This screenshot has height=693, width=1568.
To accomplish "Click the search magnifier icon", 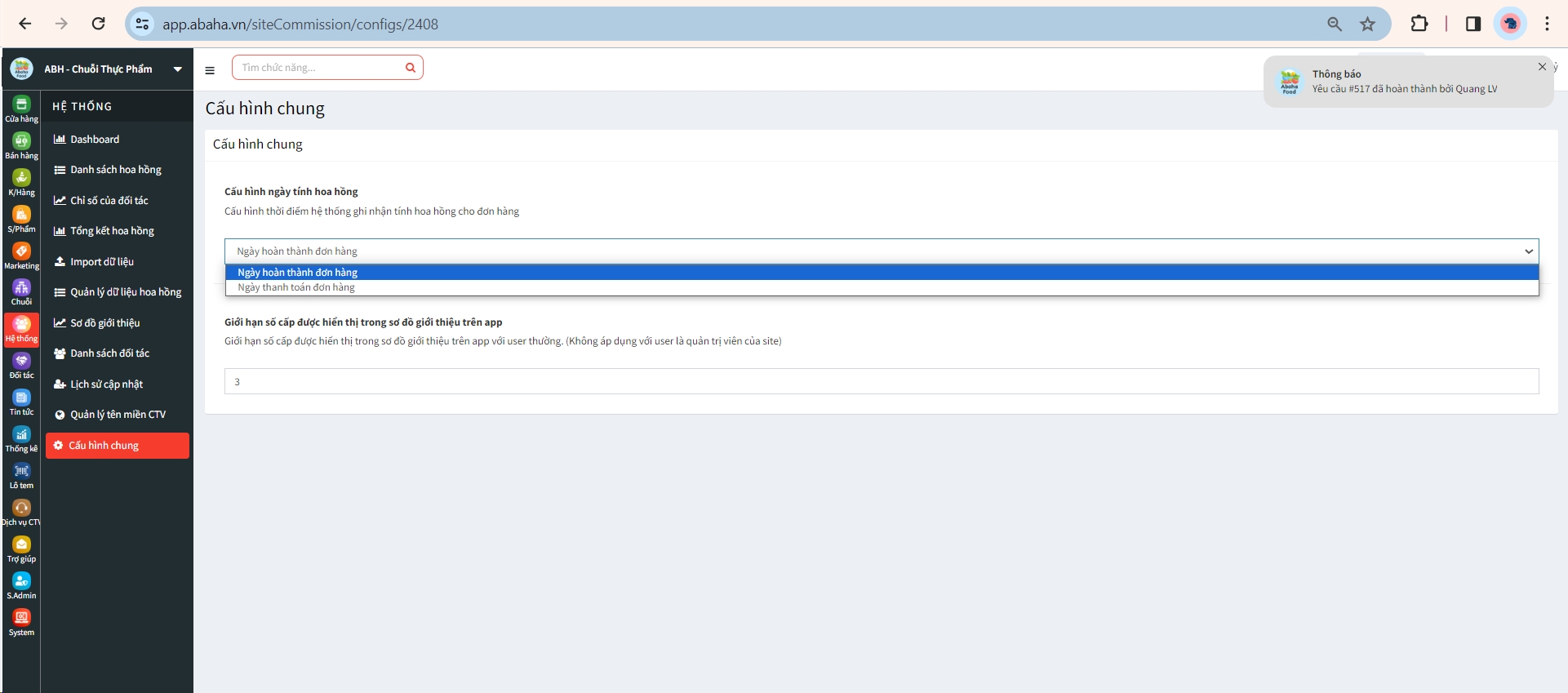I will (x=411, y=68).
